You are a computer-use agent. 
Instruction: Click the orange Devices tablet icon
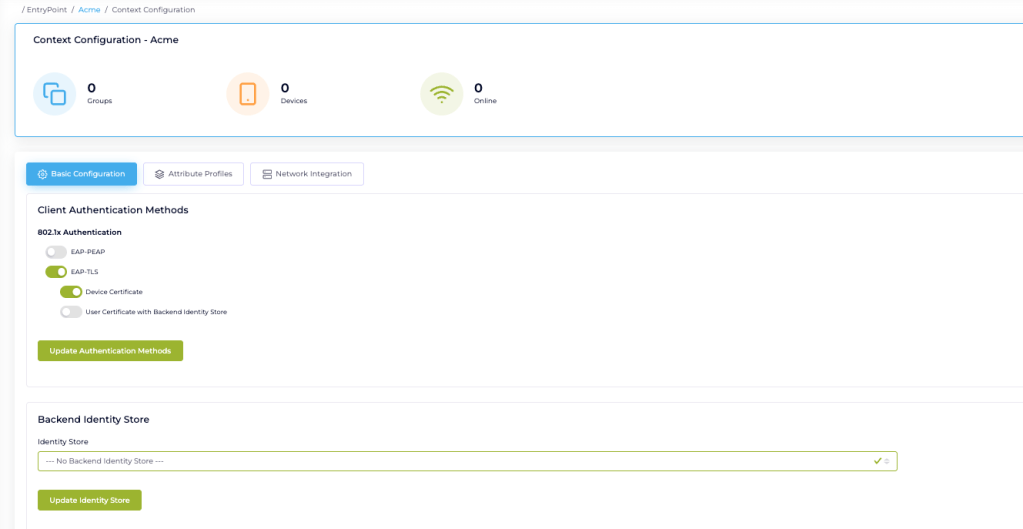coord(248,94)
